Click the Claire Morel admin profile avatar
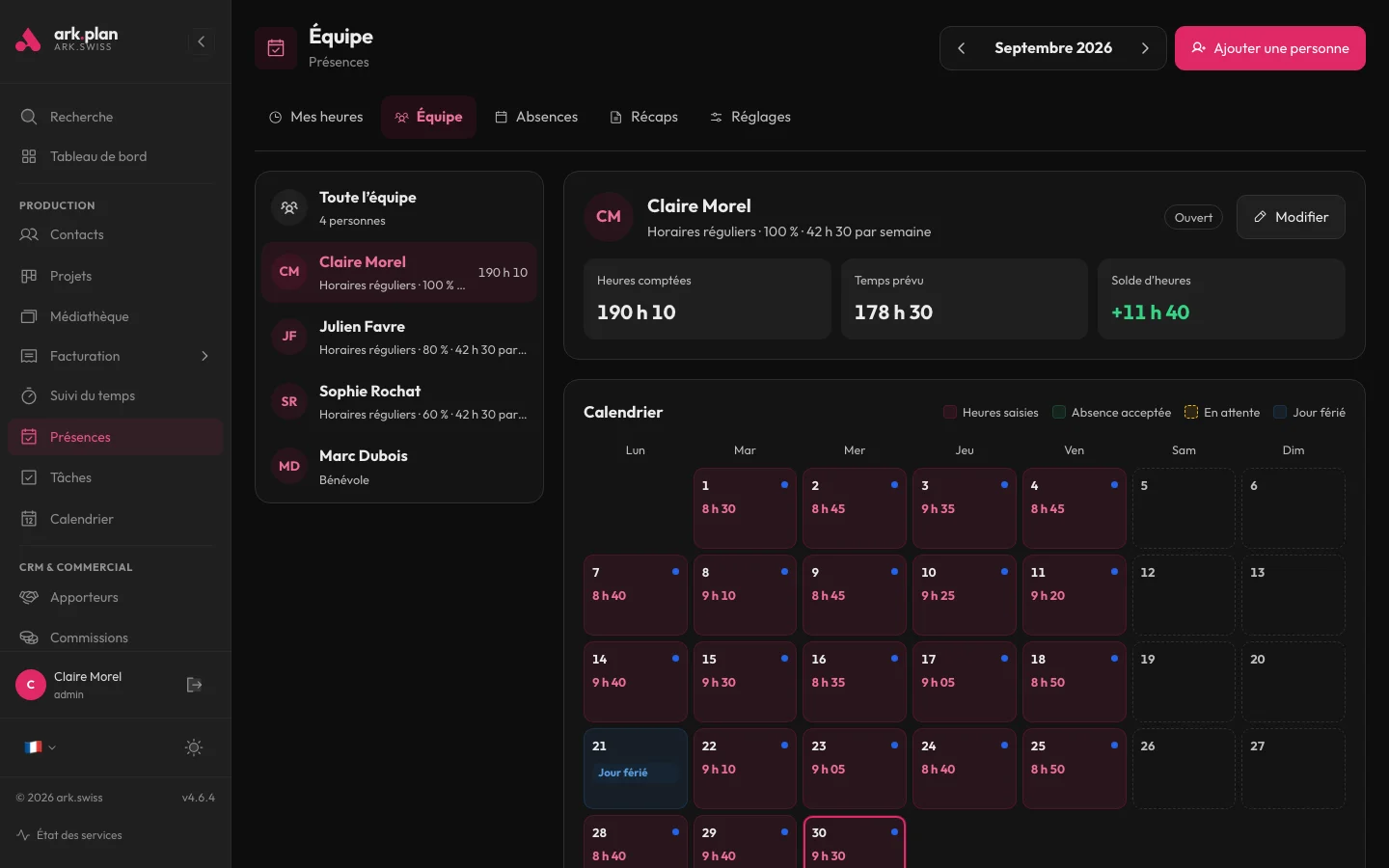The image size is (1389, 868). coord(31,685)
